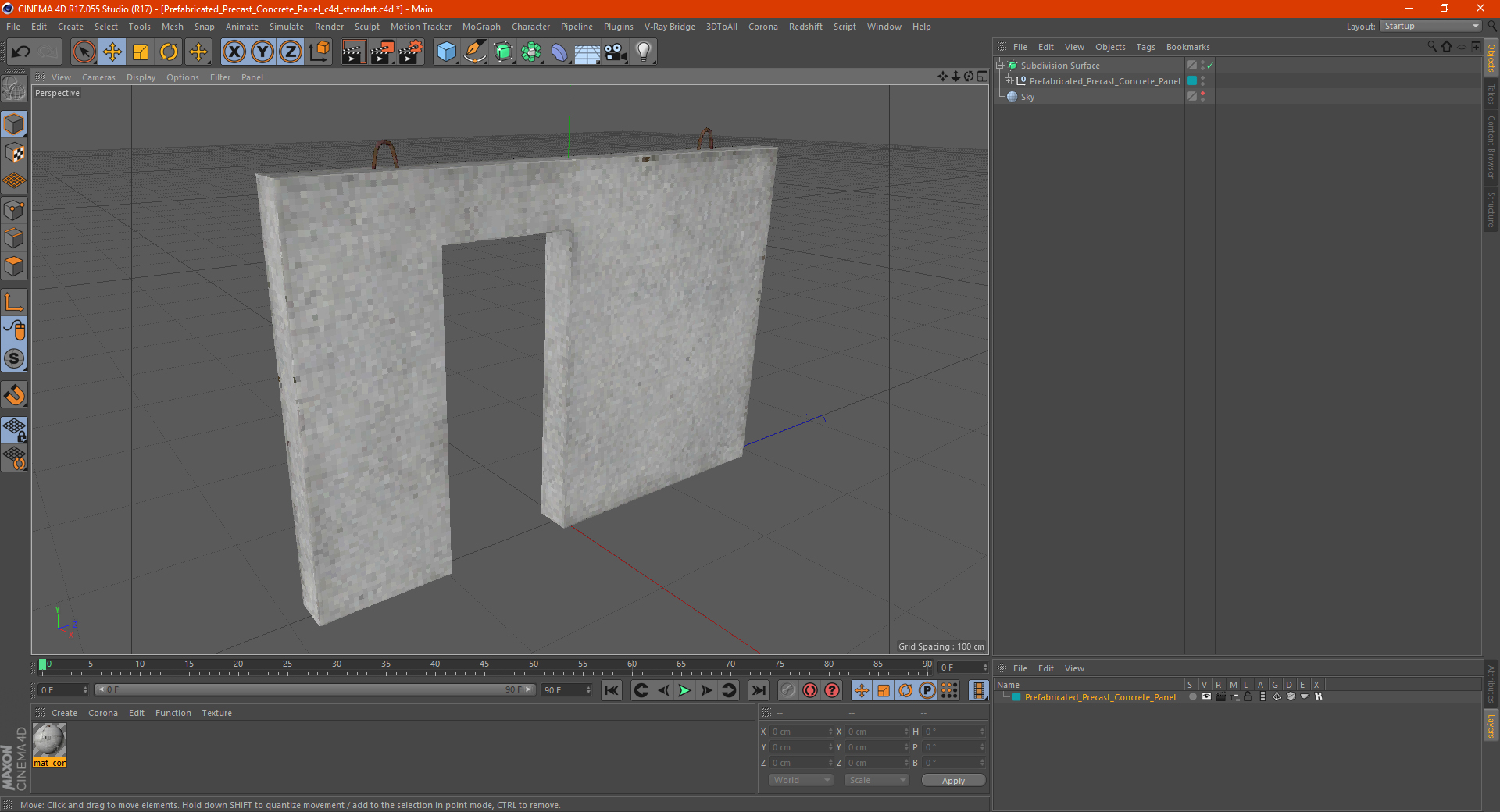Toggle coordinate system icon
This screenshot has height=812, width=1500.
(320, 52)
